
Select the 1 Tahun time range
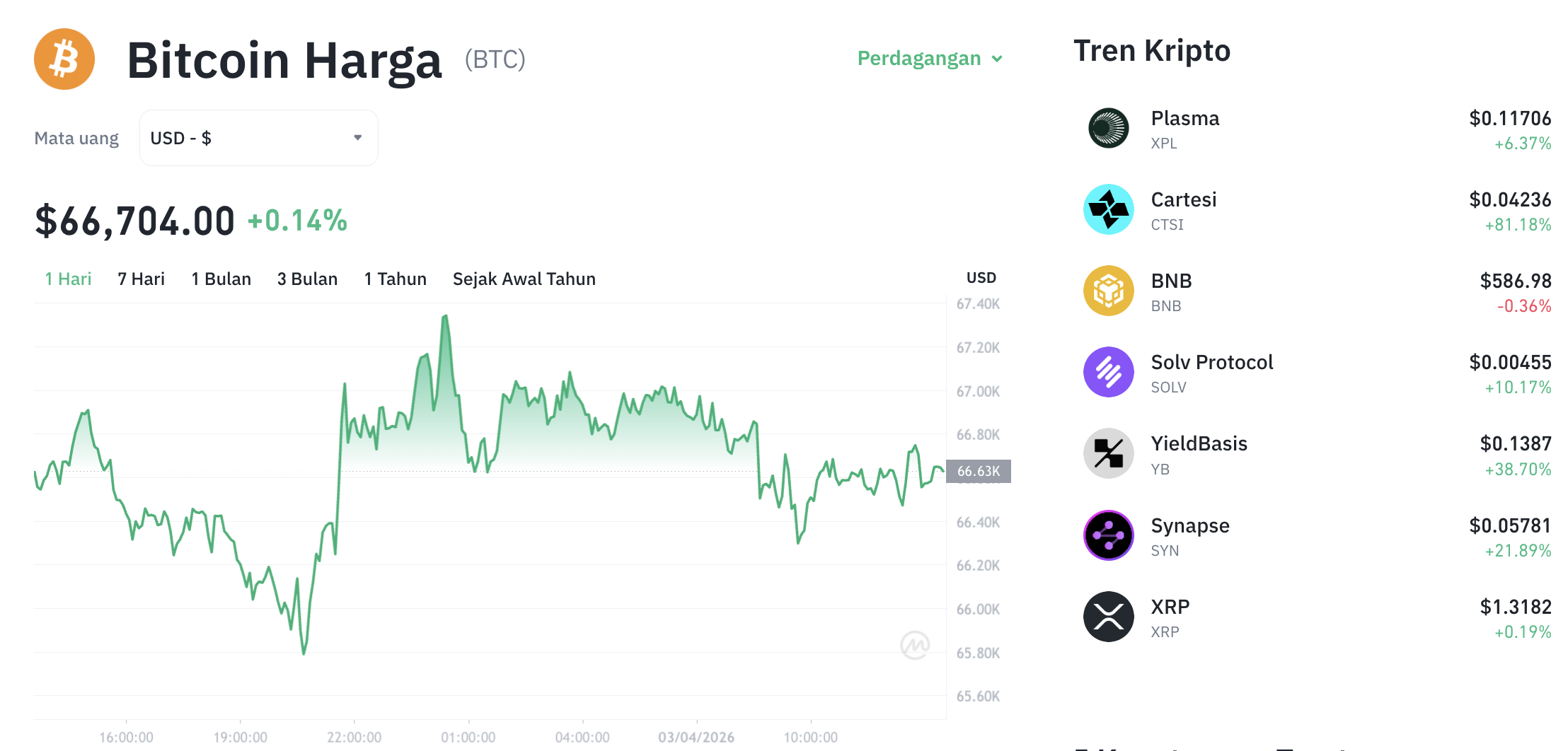[x=395, y=279]
